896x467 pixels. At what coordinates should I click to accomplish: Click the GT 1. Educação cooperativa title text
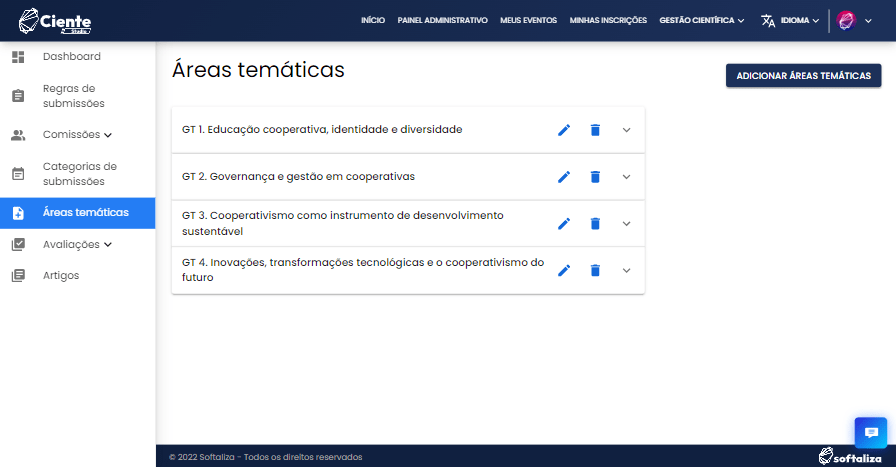pyautogui.click(x=322, y=130)
